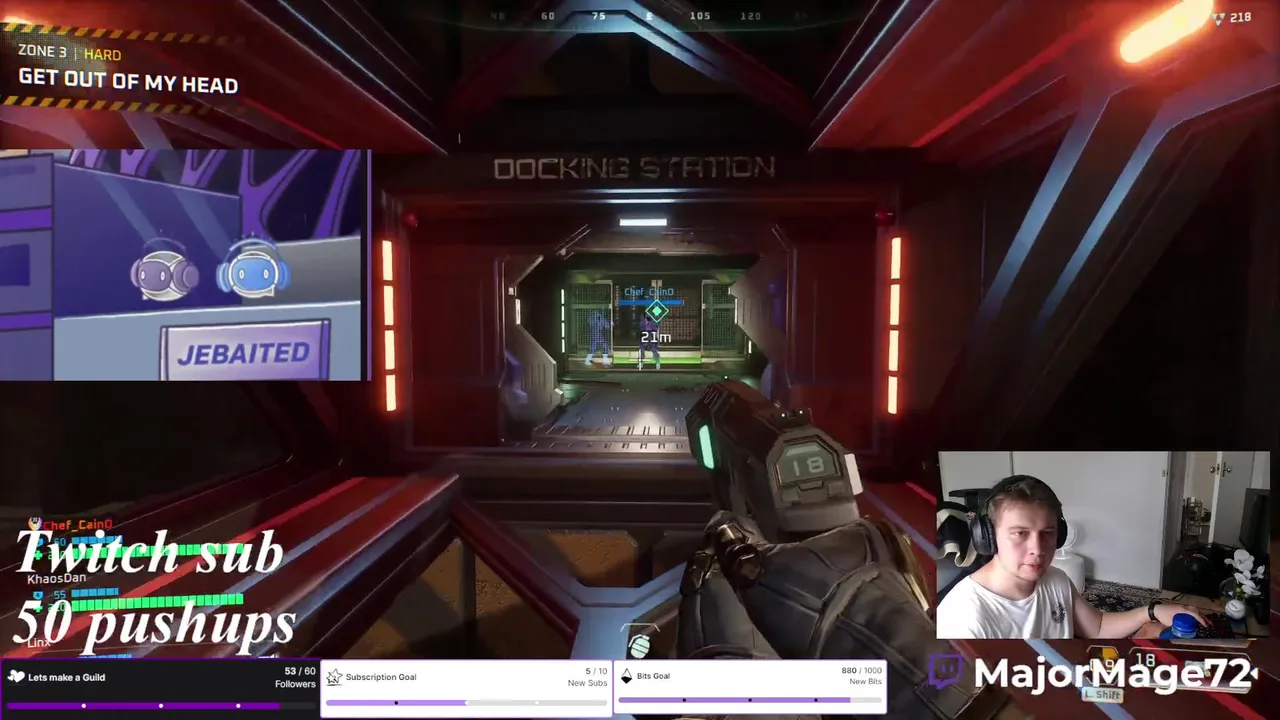Click the JEBAITED sign
Viewport: 1280px width, 720px height.
(x=244, y=353)
